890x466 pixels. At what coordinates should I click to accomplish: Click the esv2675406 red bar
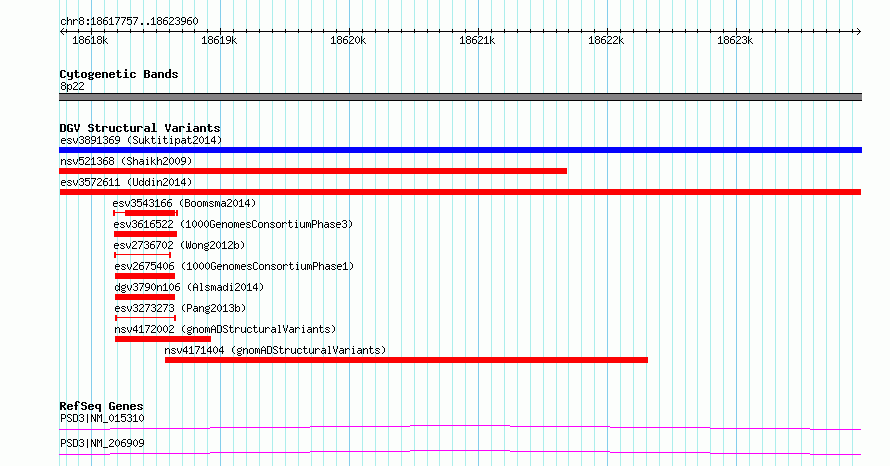145,276
